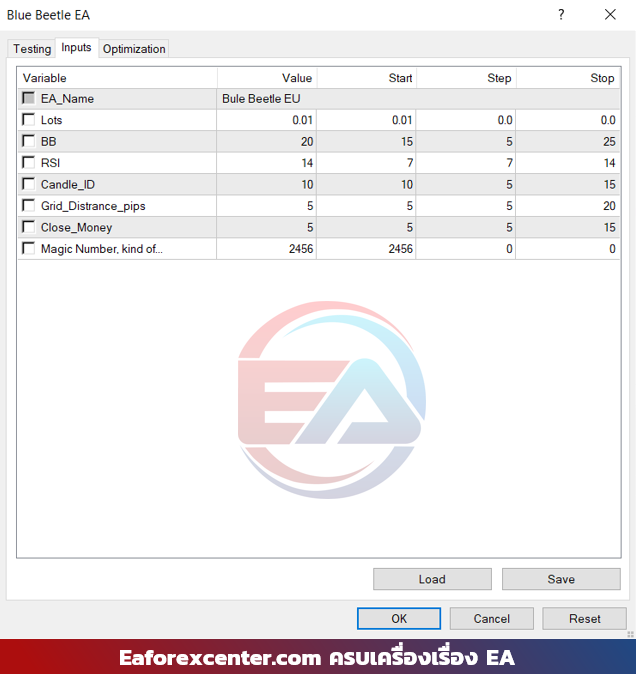Check the Close_Money checkbox
Image resolution: width=636 pixels, height=674 pixels.
(28, 228)
